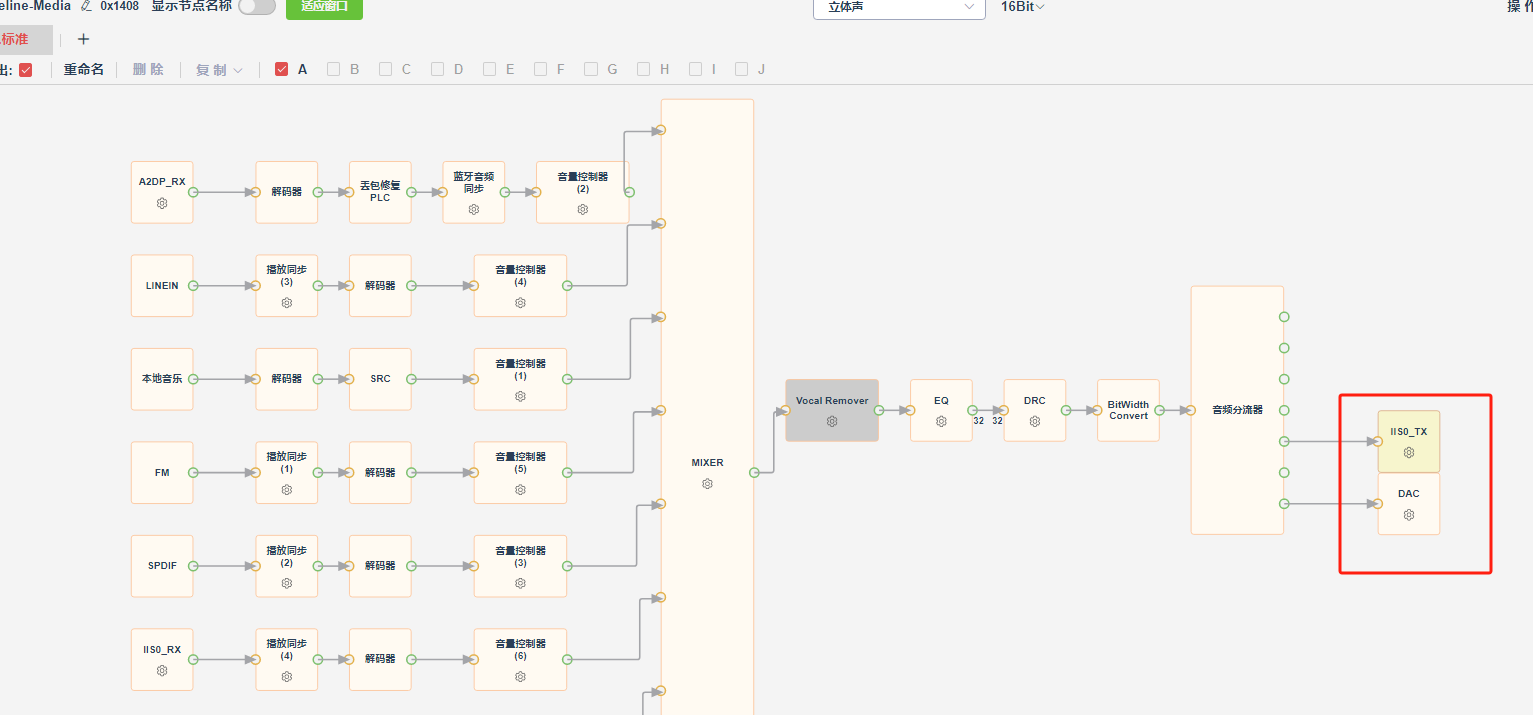Open the 蓝牙音频同步 node's gear settings
Viewport: 1533px width, 715px height.
[x=474, y=209]
